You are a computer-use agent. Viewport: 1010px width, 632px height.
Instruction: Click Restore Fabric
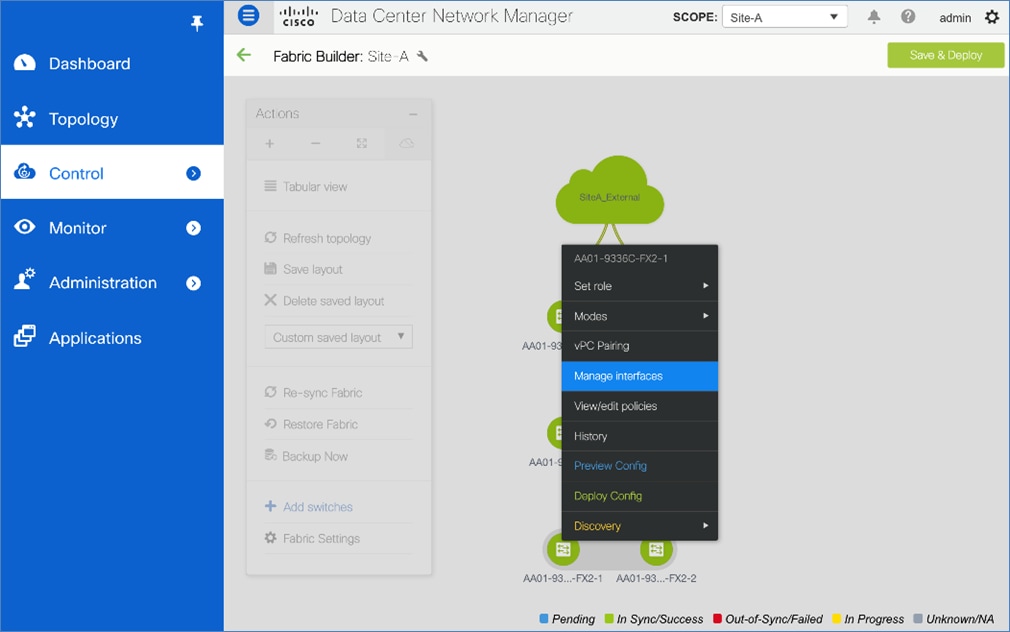[x=311, y=425]
